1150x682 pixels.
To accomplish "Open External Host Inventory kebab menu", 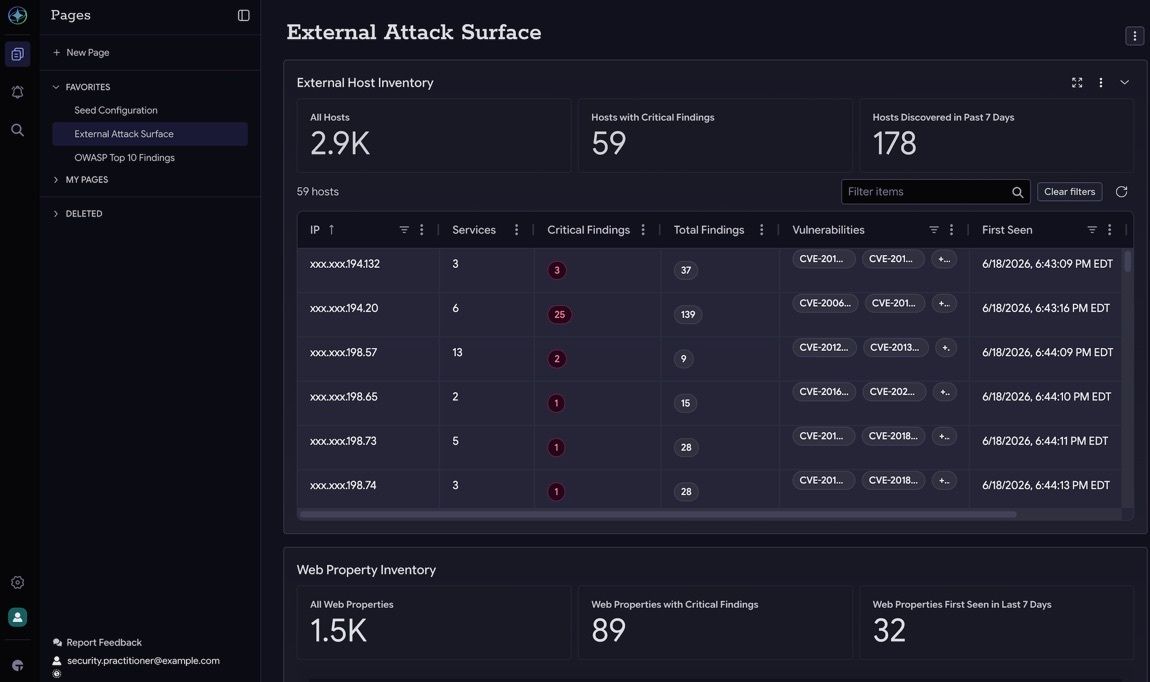I will [1101, 83].
